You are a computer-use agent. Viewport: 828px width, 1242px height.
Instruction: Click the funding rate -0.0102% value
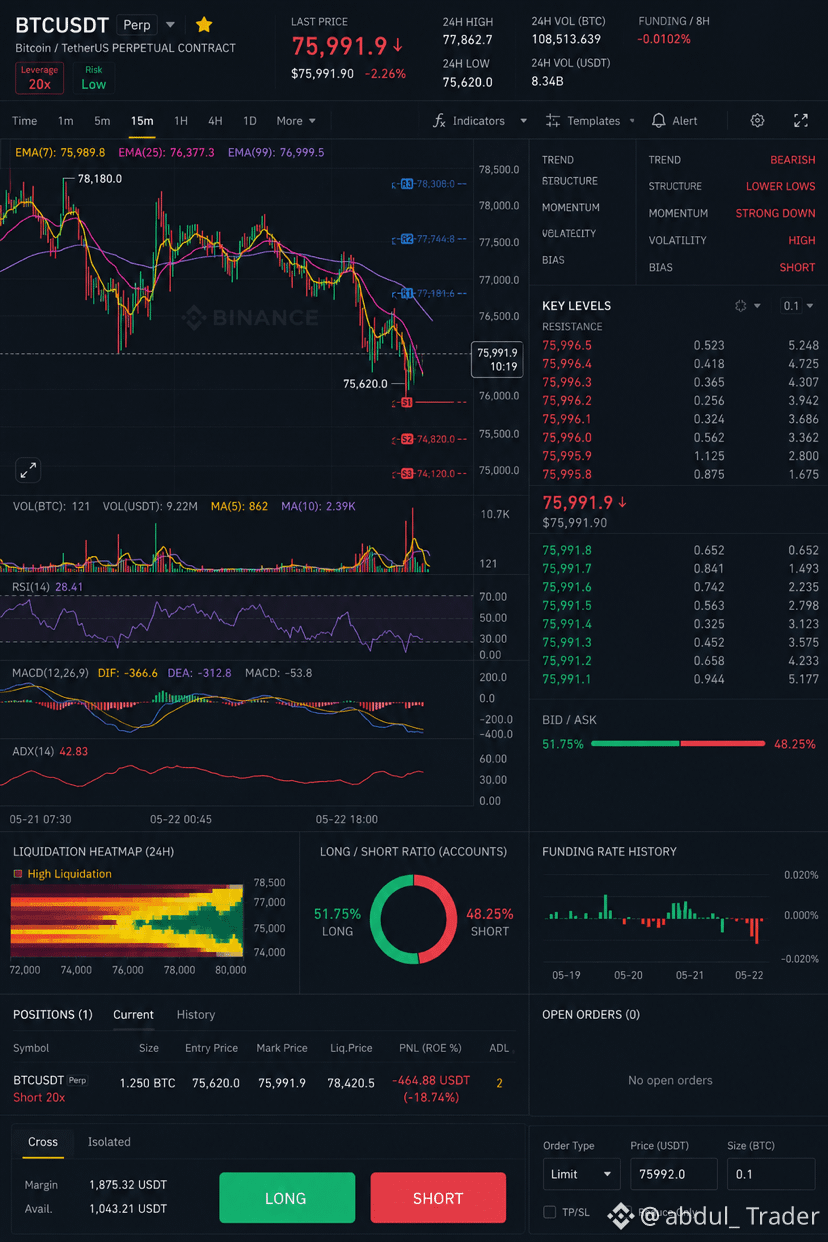coord(664,39)
